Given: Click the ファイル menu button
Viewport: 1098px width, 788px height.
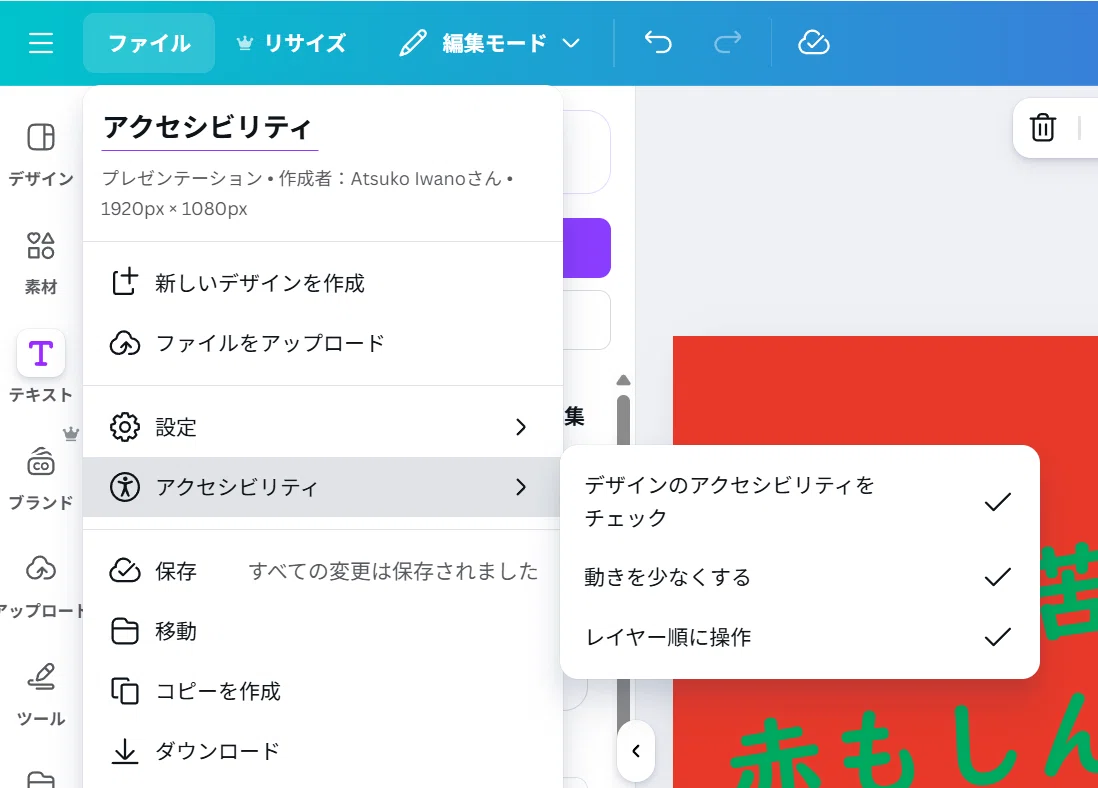Looking at the screenshot, I should (x=148, y=43).
